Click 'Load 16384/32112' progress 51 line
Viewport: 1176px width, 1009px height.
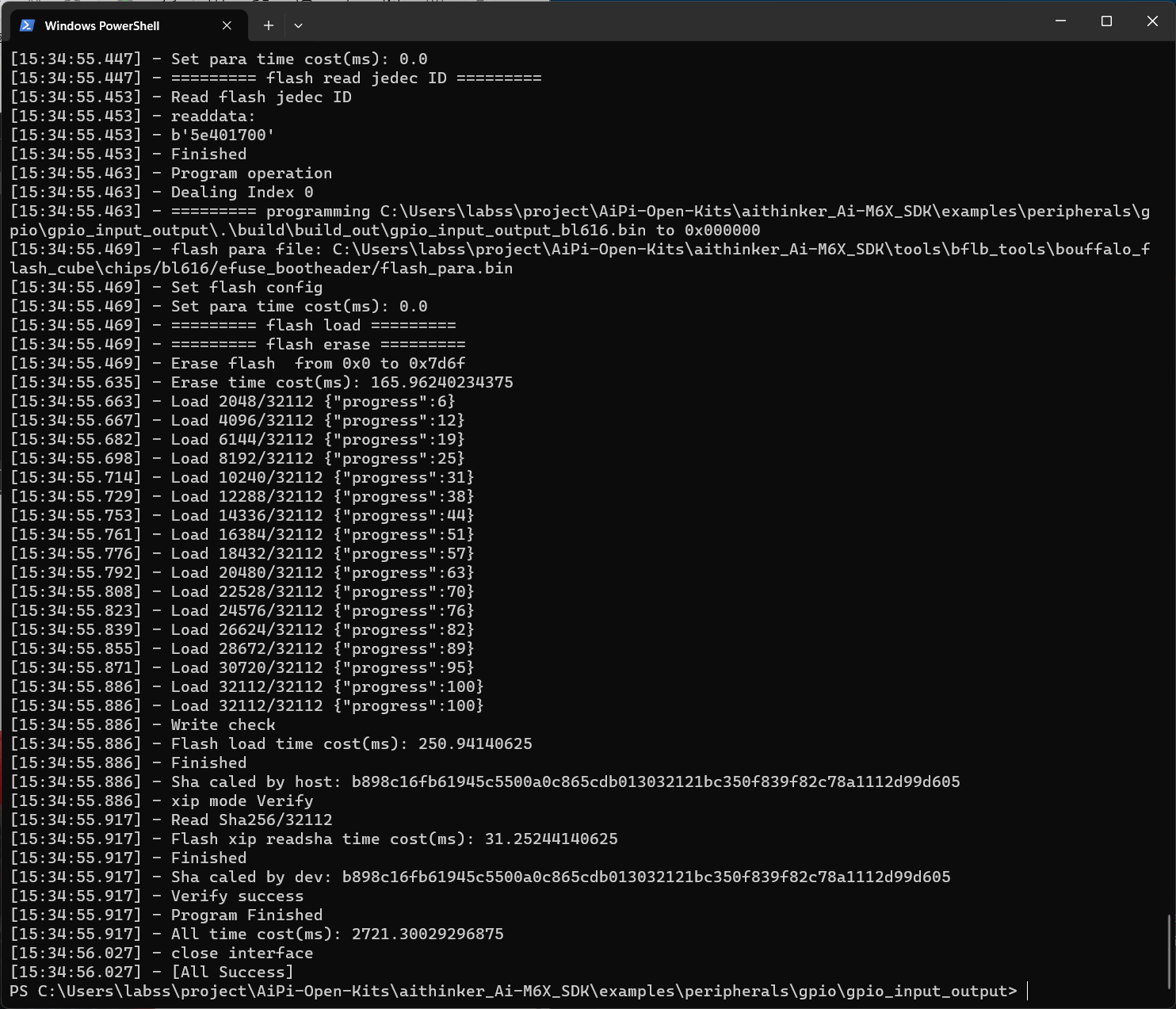[x=242, y=534]
